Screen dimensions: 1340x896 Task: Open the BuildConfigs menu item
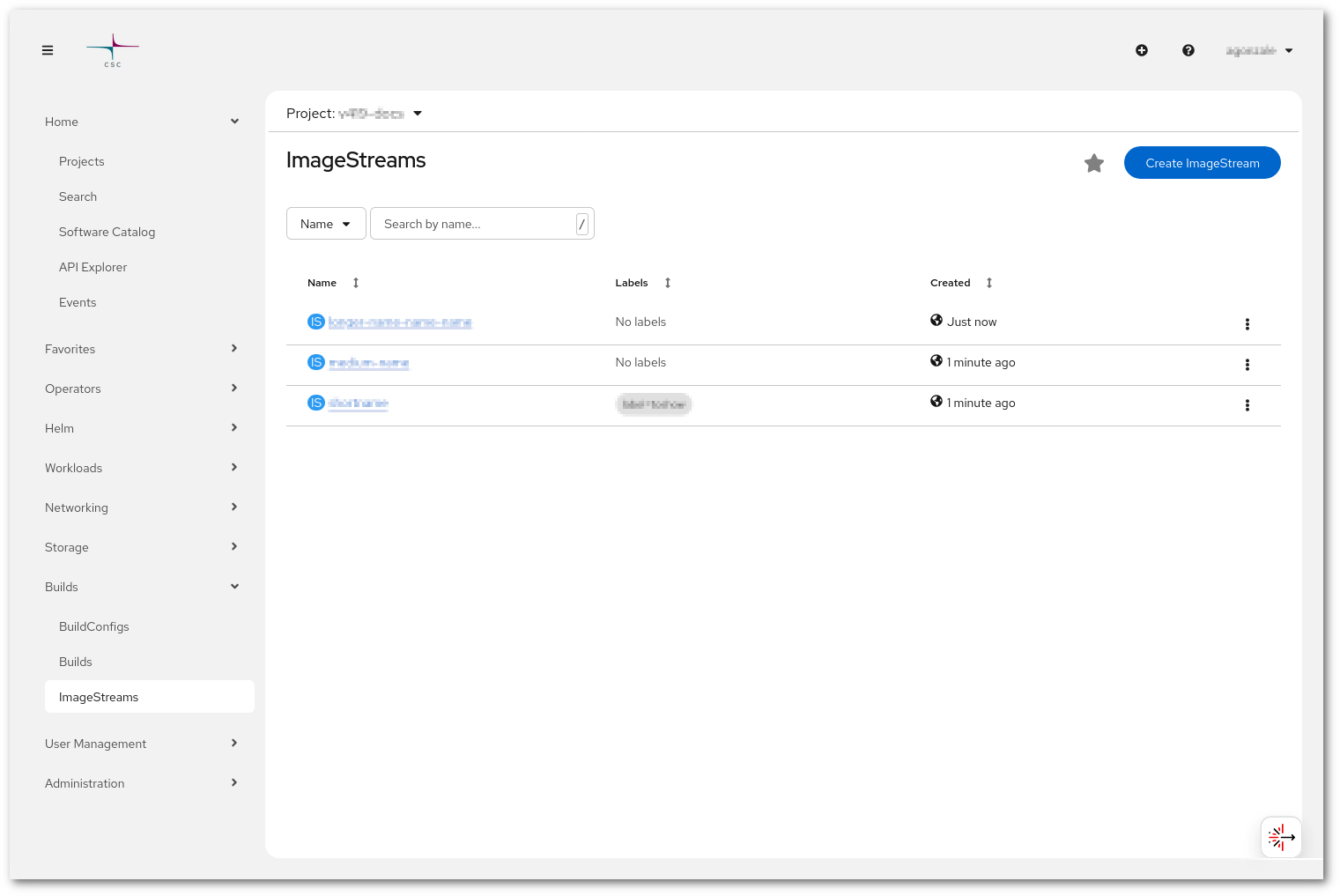click(x=93, y=626)
